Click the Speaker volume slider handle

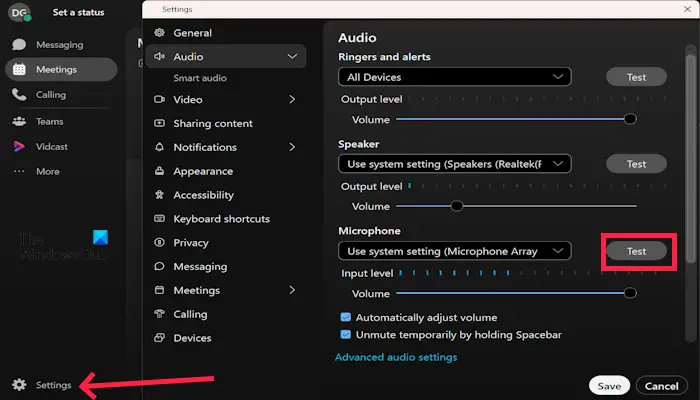[457, 206]
